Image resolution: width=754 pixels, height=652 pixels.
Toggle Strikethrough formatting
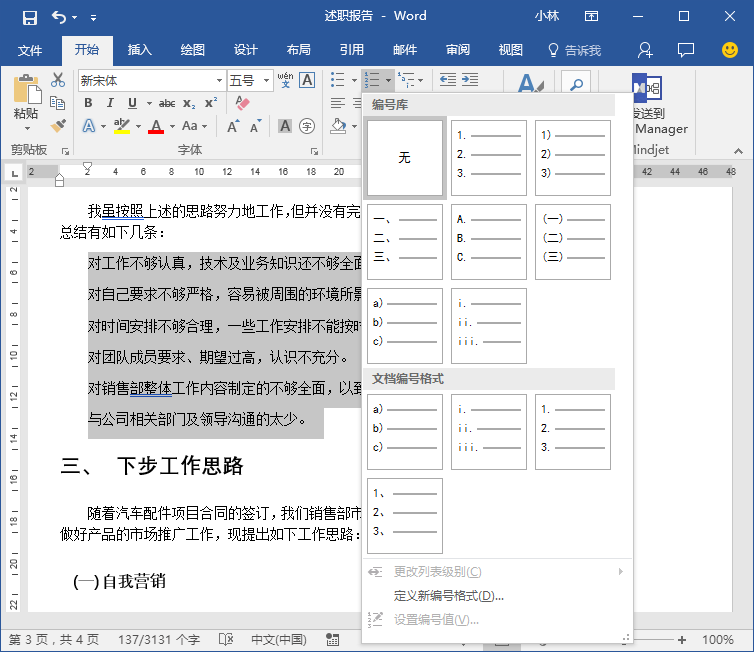coord(166,103)
